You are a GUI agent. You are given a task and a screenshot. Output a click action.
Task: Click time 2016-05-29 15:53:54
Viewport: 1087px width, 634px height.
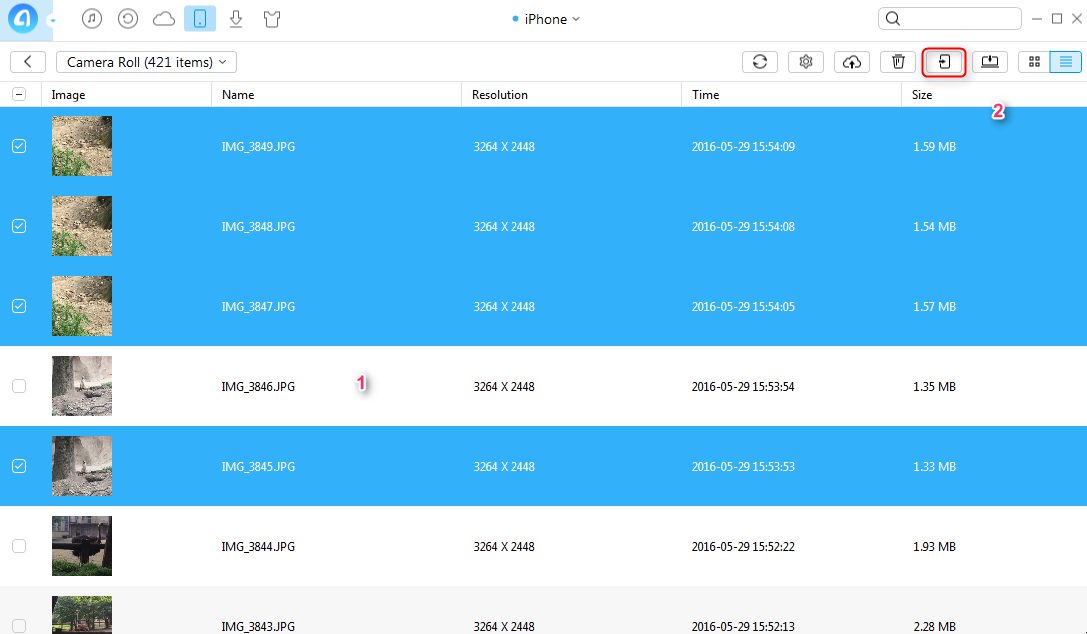[743, 387]
